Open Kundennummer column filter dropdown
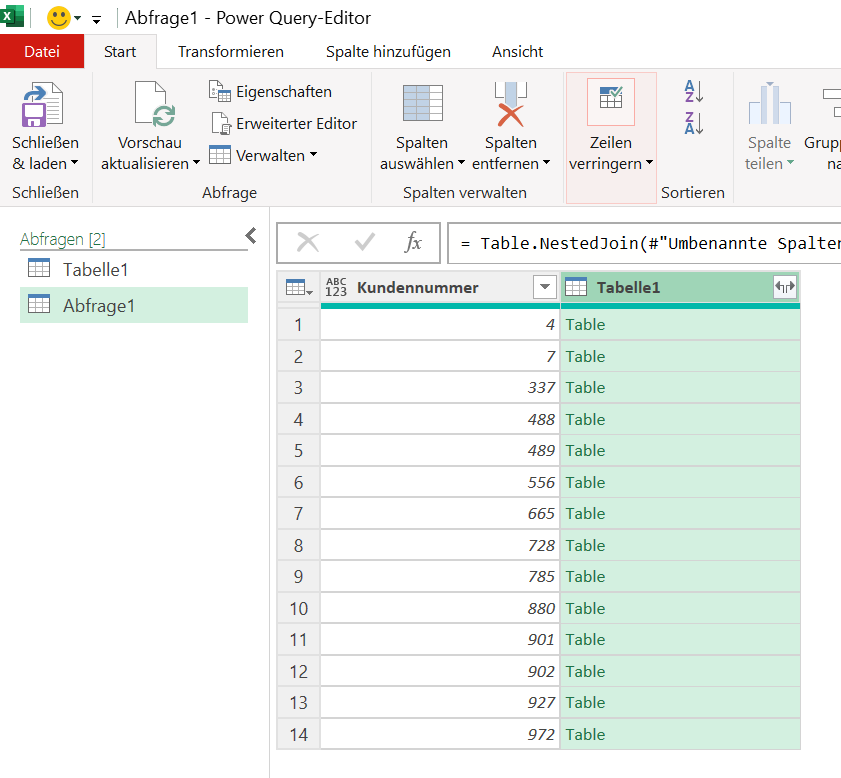The image size is (841, 778). point(544,288)
